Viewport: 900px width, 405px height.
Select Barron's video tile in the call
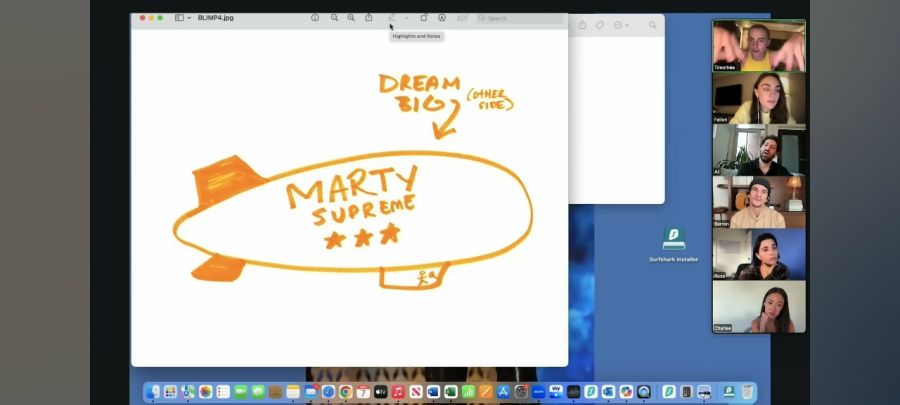759,202
